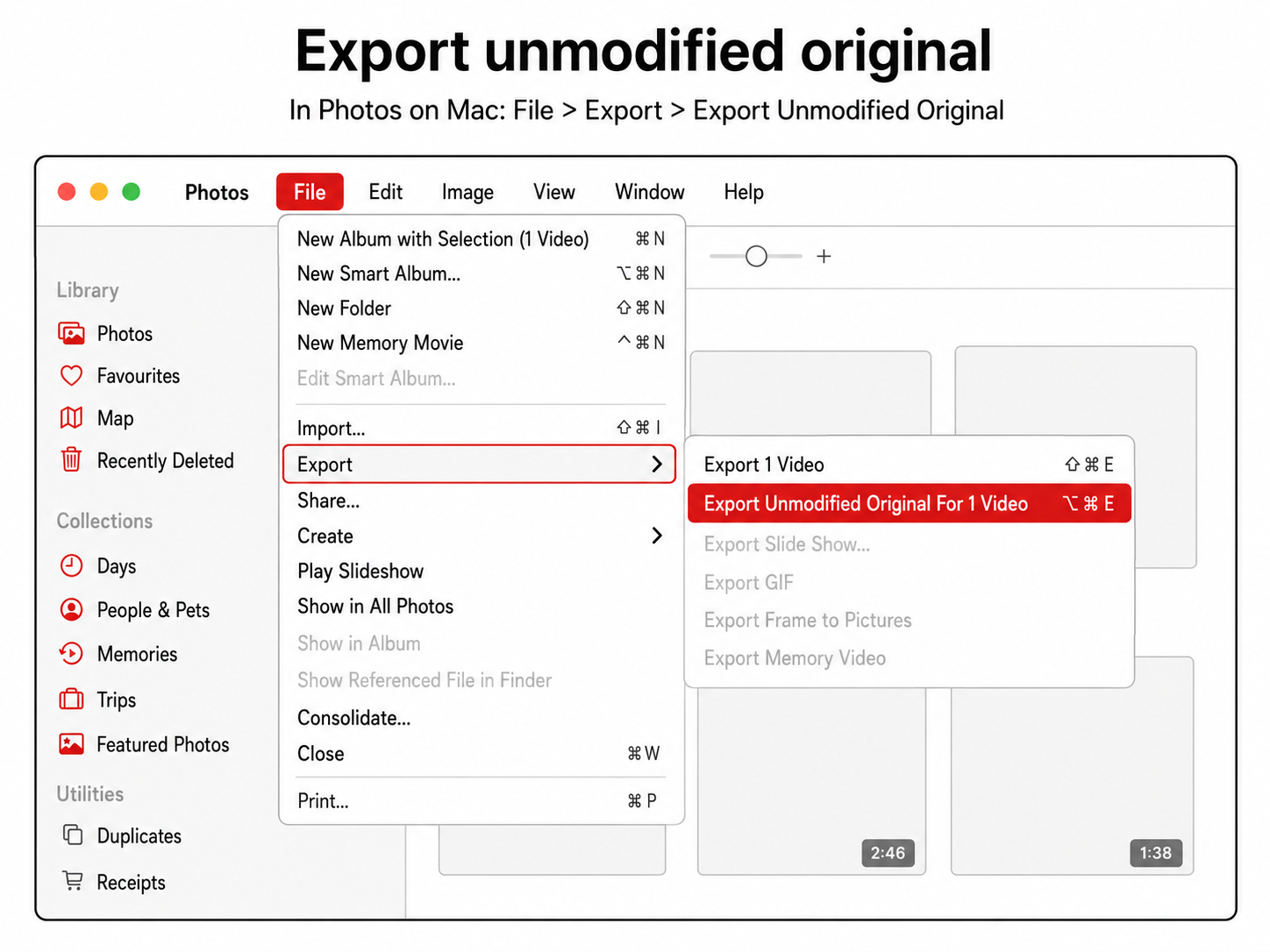Choose Show in All Photos
1270x952 pixels.
coord(481,607)
